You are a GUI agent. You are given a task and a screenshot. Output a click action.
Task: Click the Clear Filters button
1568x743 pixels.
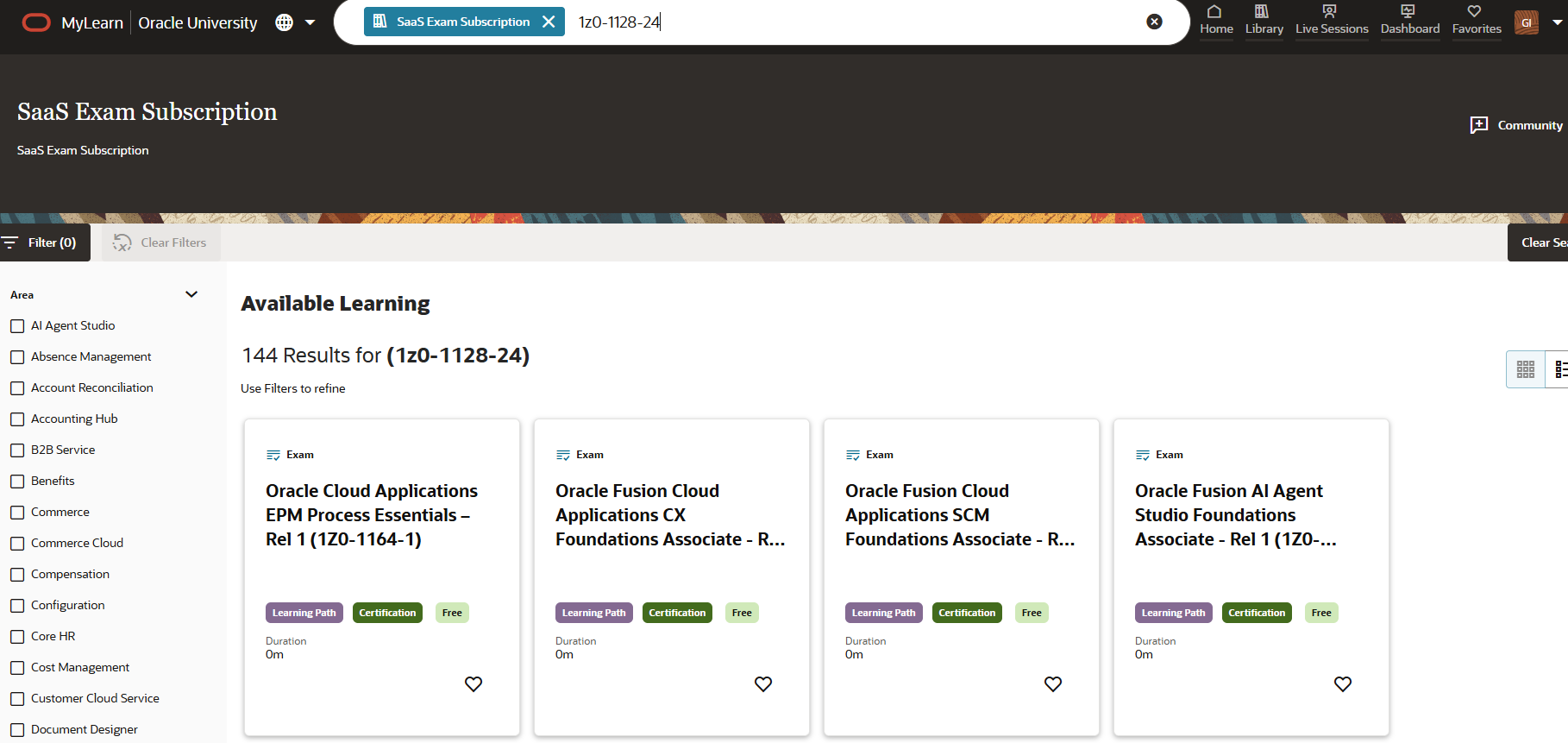coord(161,242)
